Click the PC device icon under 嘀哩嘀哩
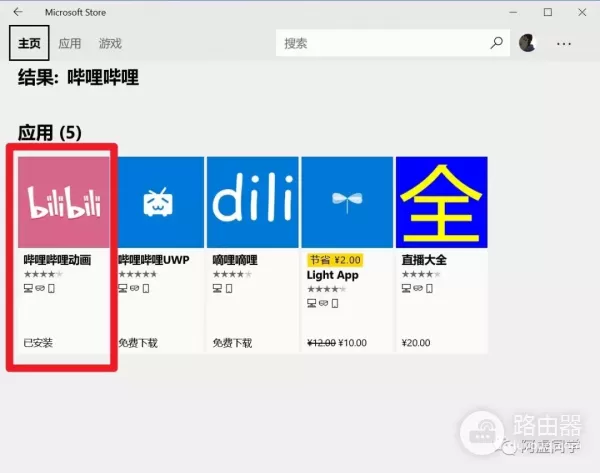 [x=217, y=288]
